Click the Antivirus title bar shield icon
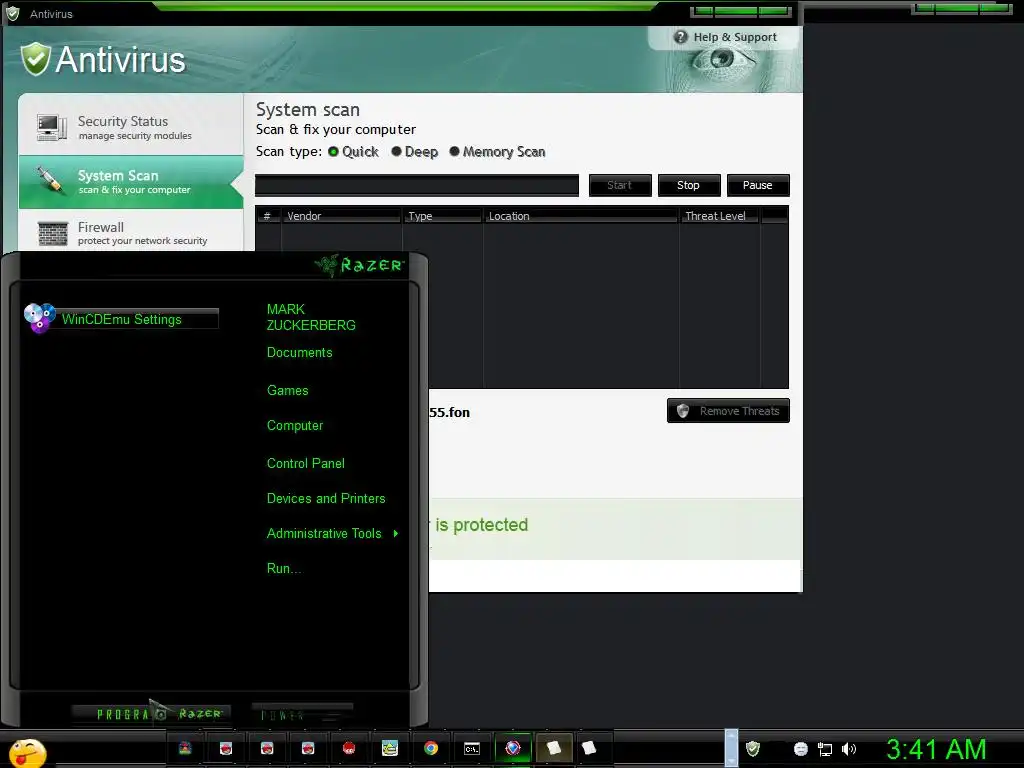Screen dimensions: 1024x768 tap(12, 13)
